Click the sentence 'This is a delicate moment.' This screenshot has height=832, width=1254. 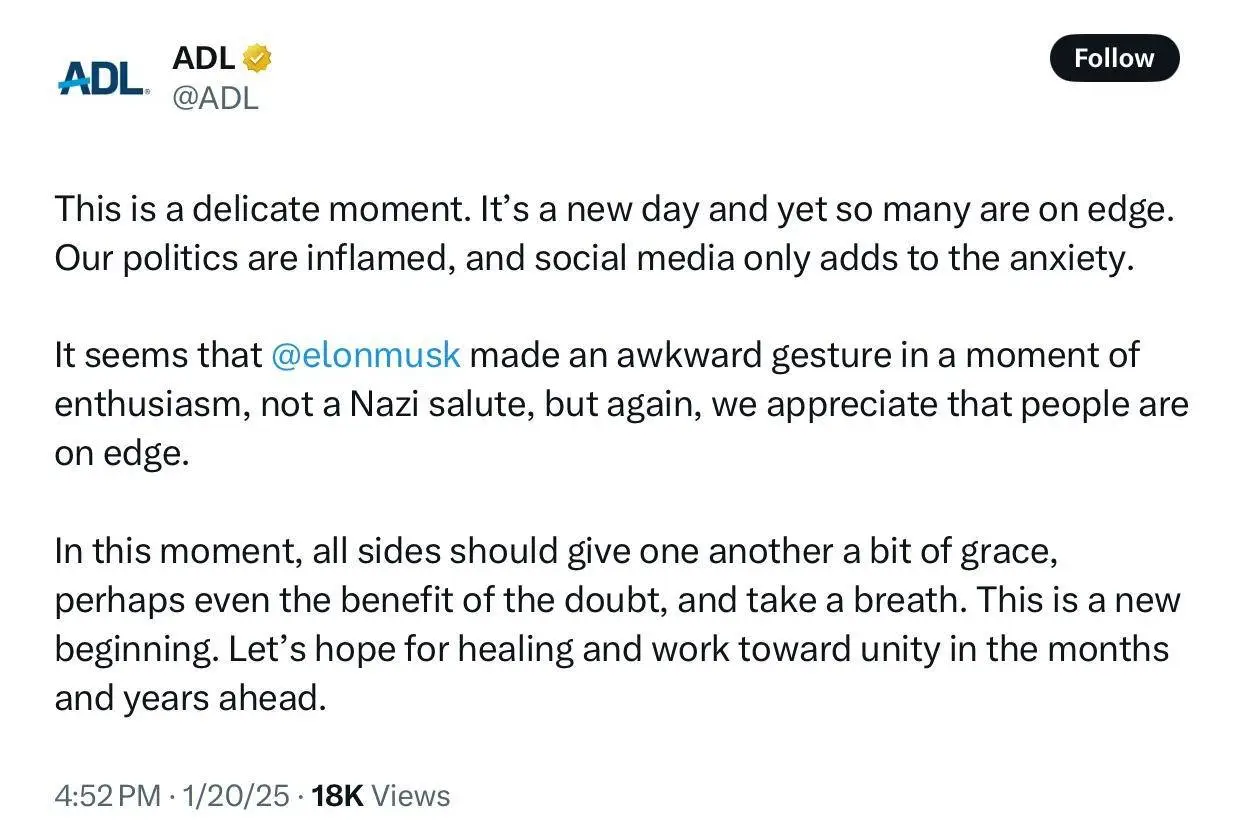click(263, 208)
